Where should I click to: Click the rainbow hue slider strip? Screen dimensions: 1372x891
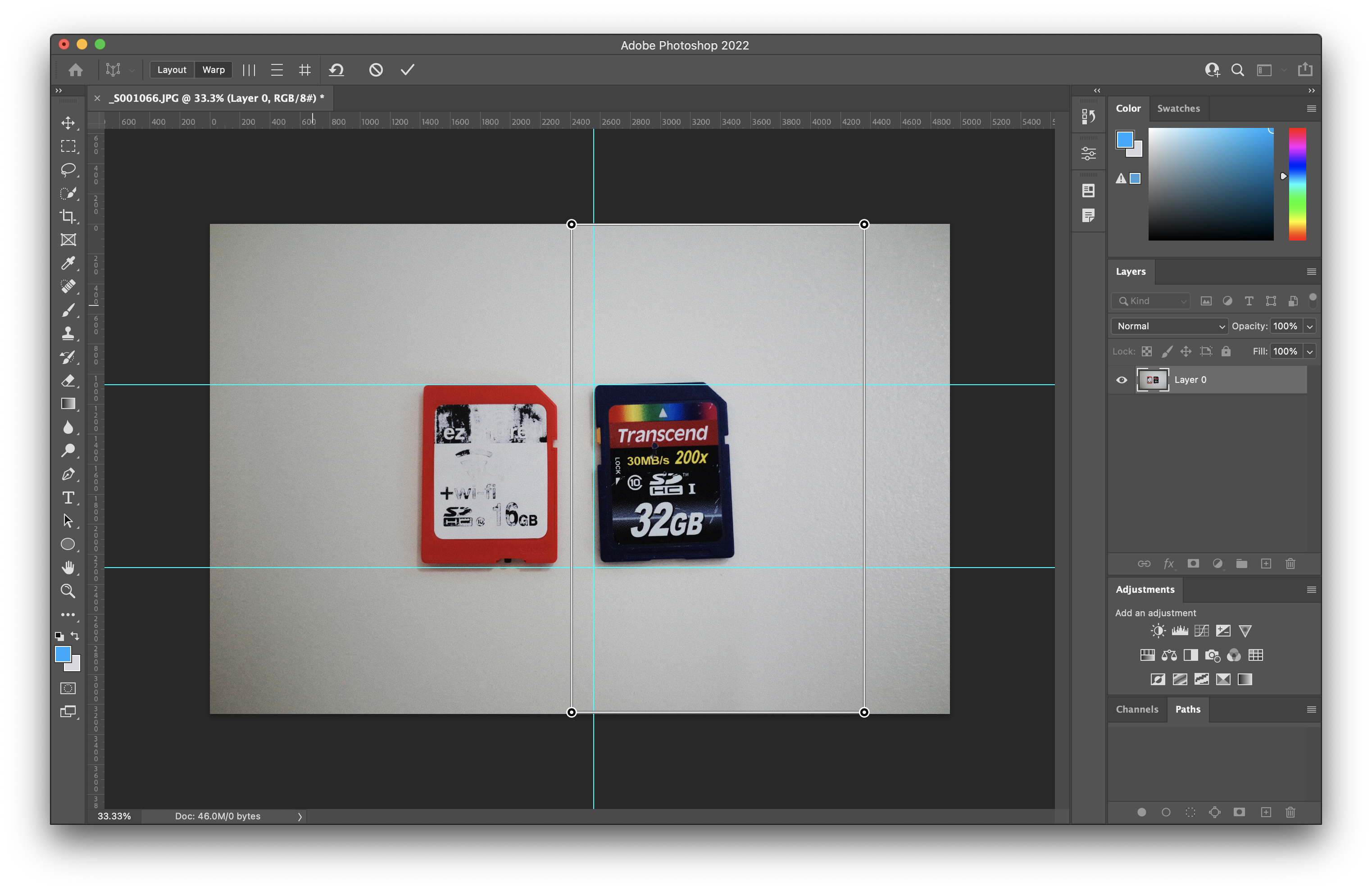pos(1297,184)
